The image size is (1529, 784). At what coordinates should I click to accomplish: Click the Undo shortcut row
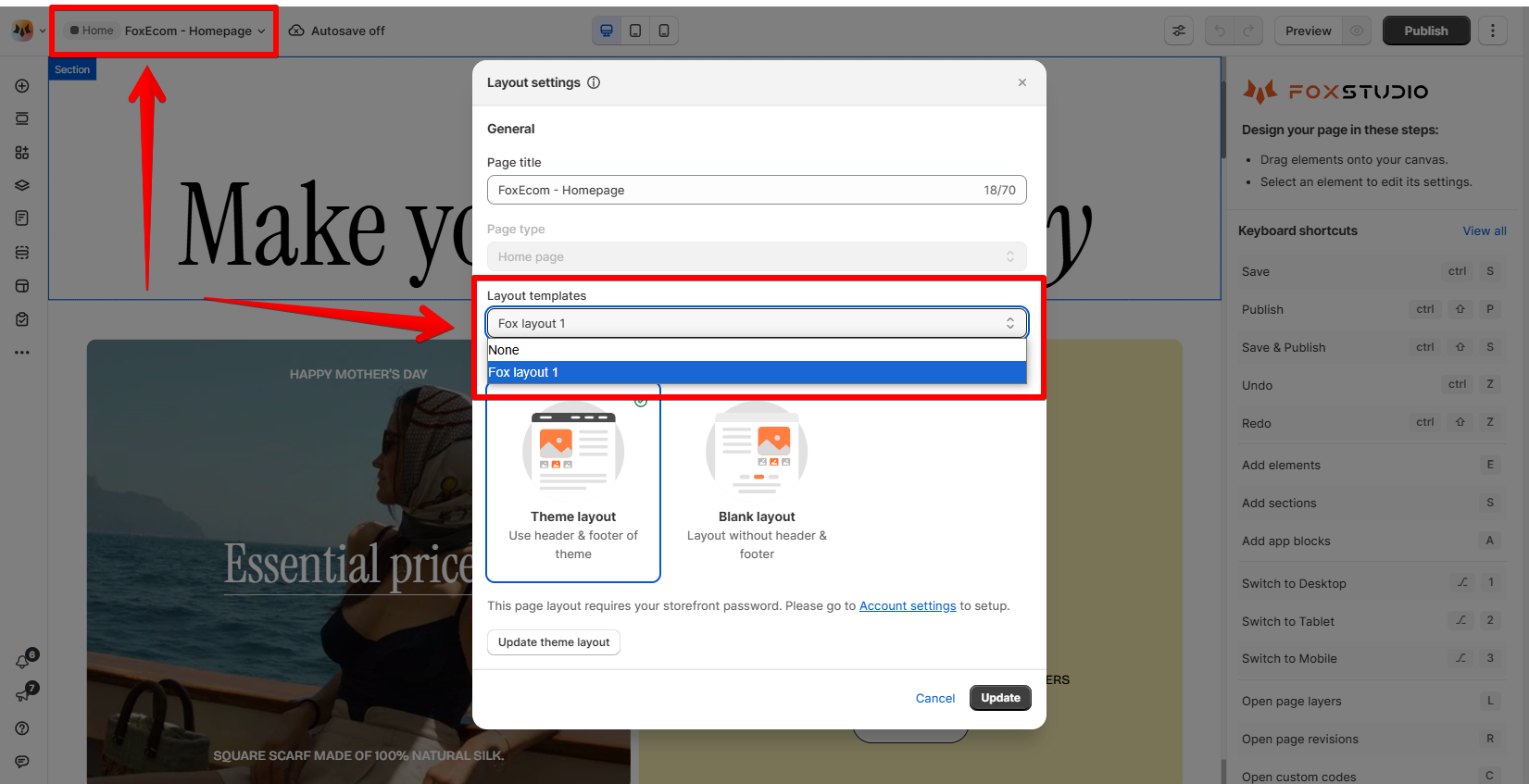[x=1372, y=385]
